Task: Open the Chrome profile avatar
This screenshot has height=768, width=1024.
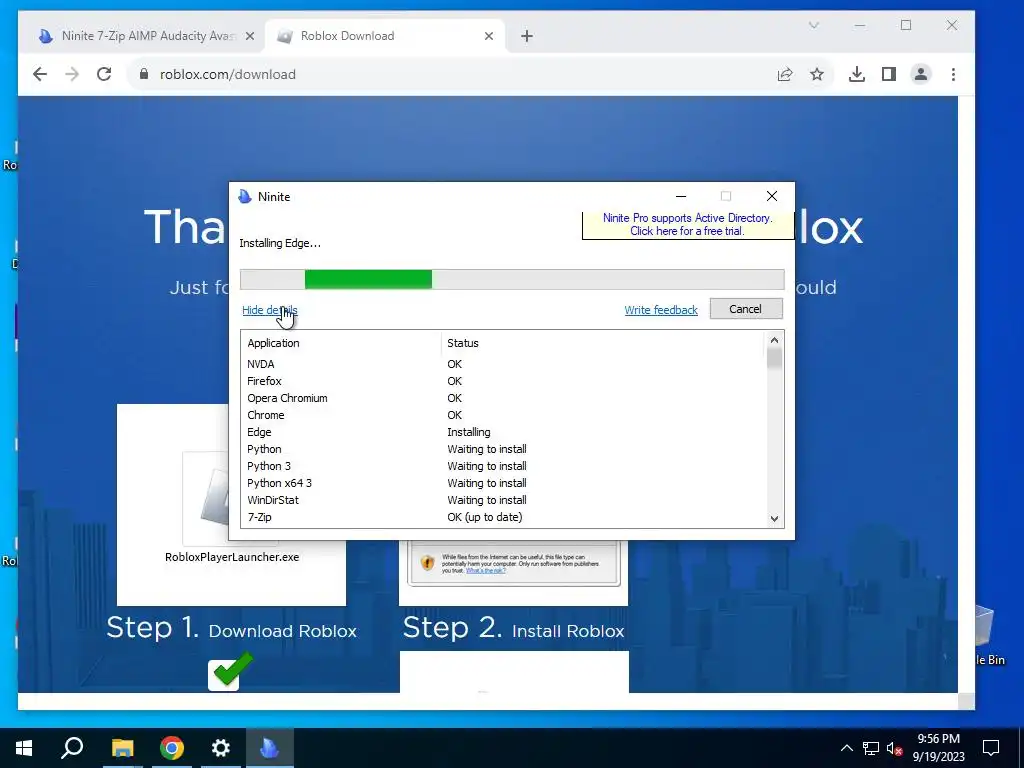Action: [921, 74]
